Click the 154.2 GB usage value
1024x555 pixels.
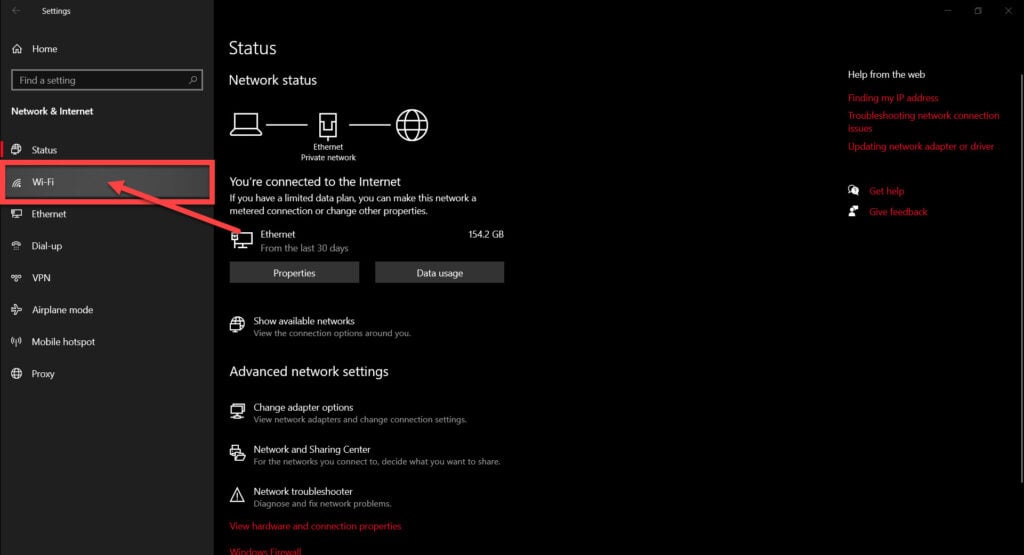click(486, 234)
